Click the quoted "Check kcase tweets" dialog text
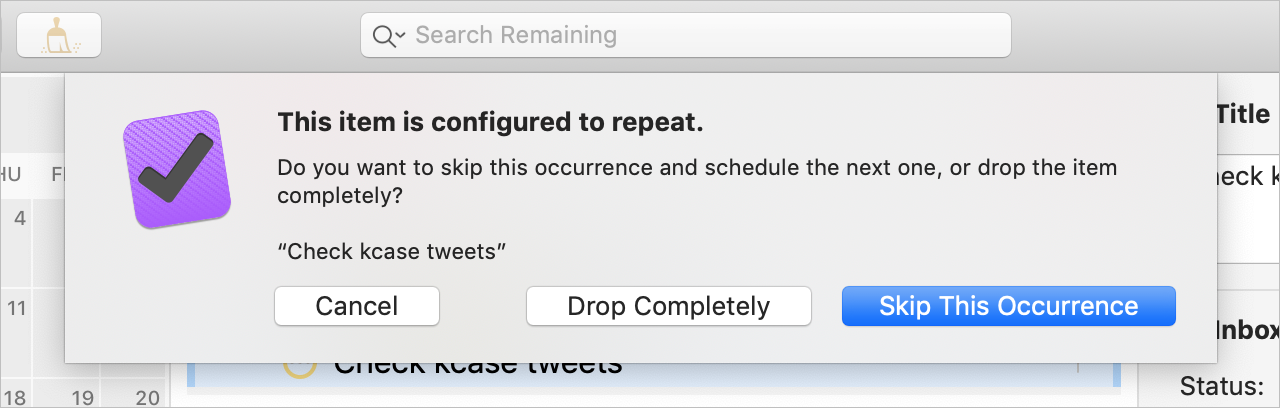This screenshot has width=1280, height=408. (391, 251)
